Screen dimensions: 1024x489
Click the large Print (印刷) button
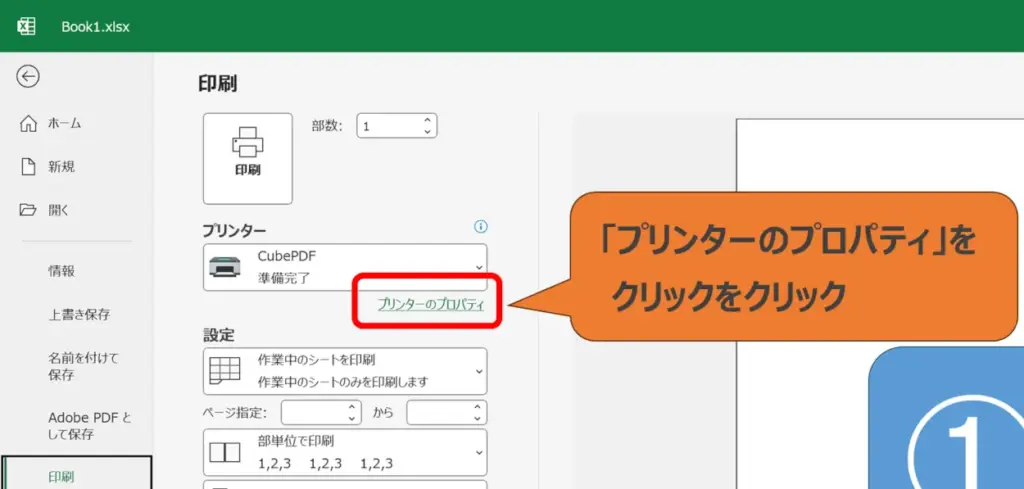pyautogui.click(x=247, y=158)
